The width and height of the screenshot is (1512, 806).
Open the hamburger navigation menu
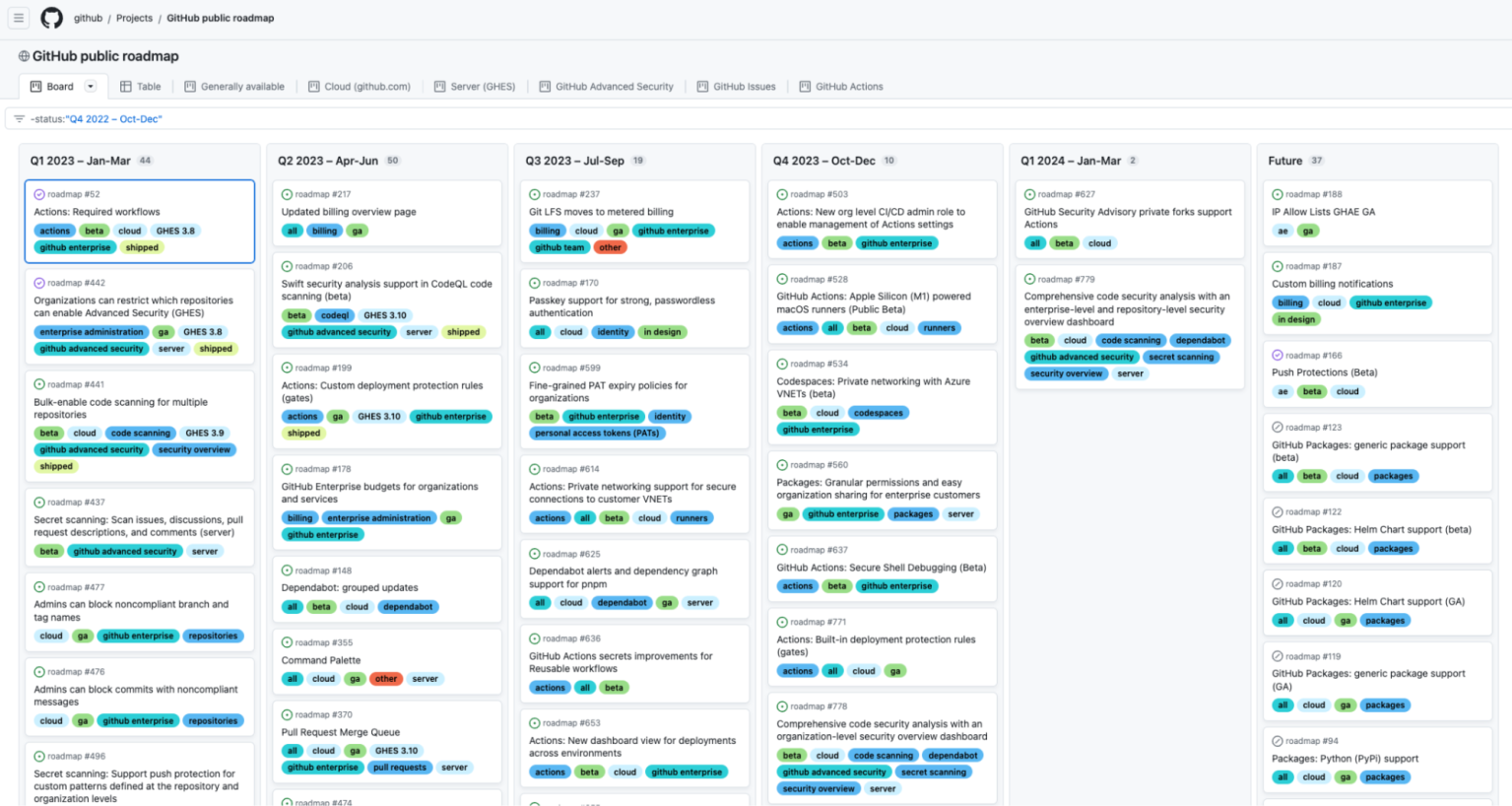point(20,17)
